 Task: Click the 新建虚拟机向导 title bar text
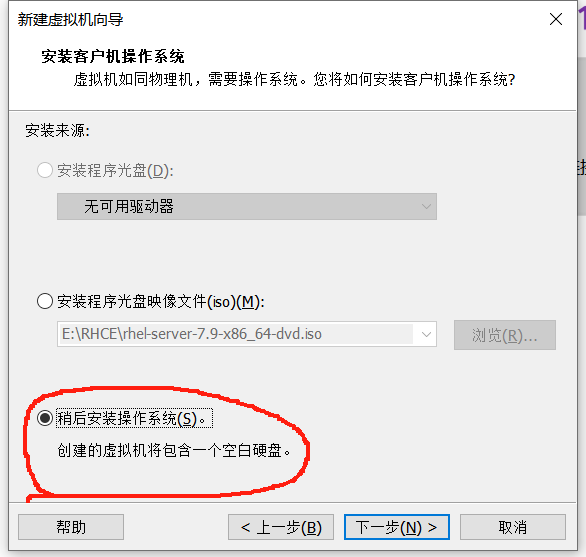click(70, 19)
